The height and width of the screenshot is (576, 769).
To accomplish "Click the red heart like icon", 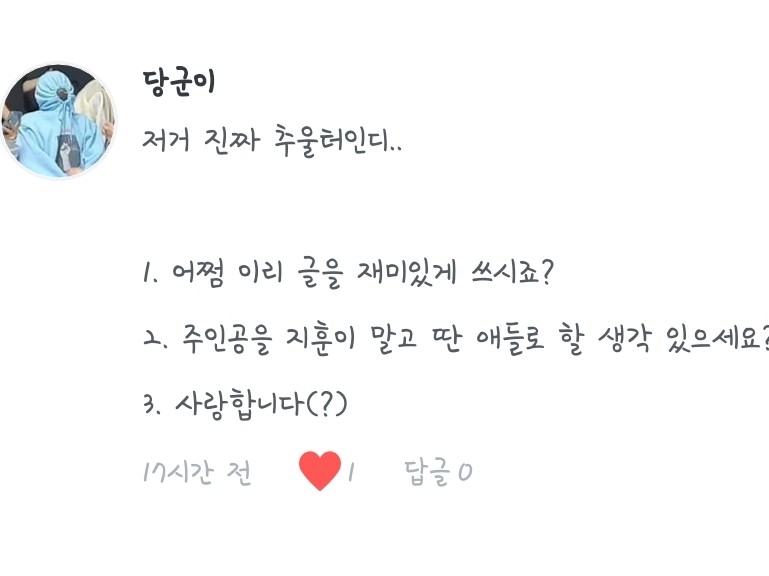I will click(320, 471).
